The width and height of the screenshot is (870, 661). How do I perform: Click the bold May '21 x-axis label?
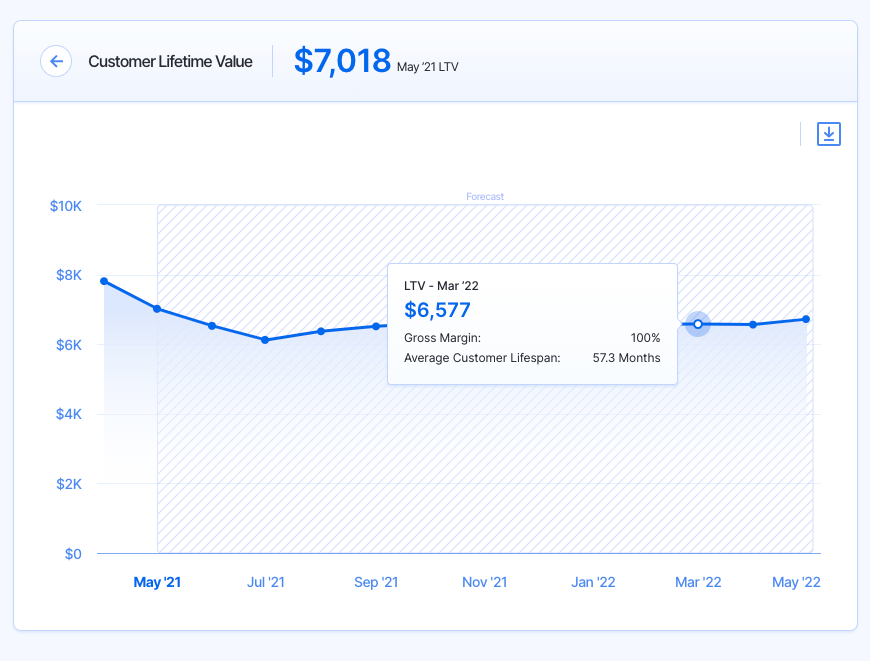[157, 582]
